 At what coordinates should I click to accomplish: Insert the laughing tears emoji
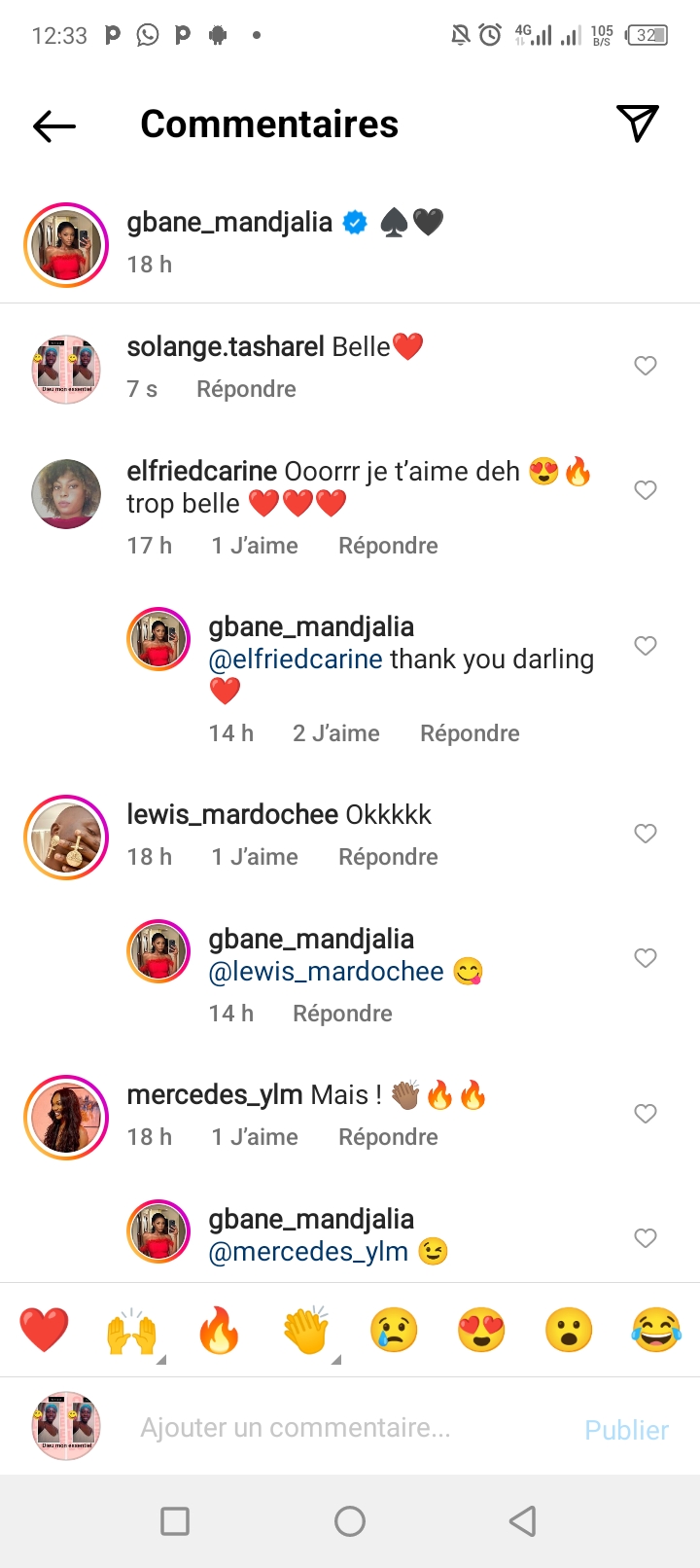pos(656,1330)
